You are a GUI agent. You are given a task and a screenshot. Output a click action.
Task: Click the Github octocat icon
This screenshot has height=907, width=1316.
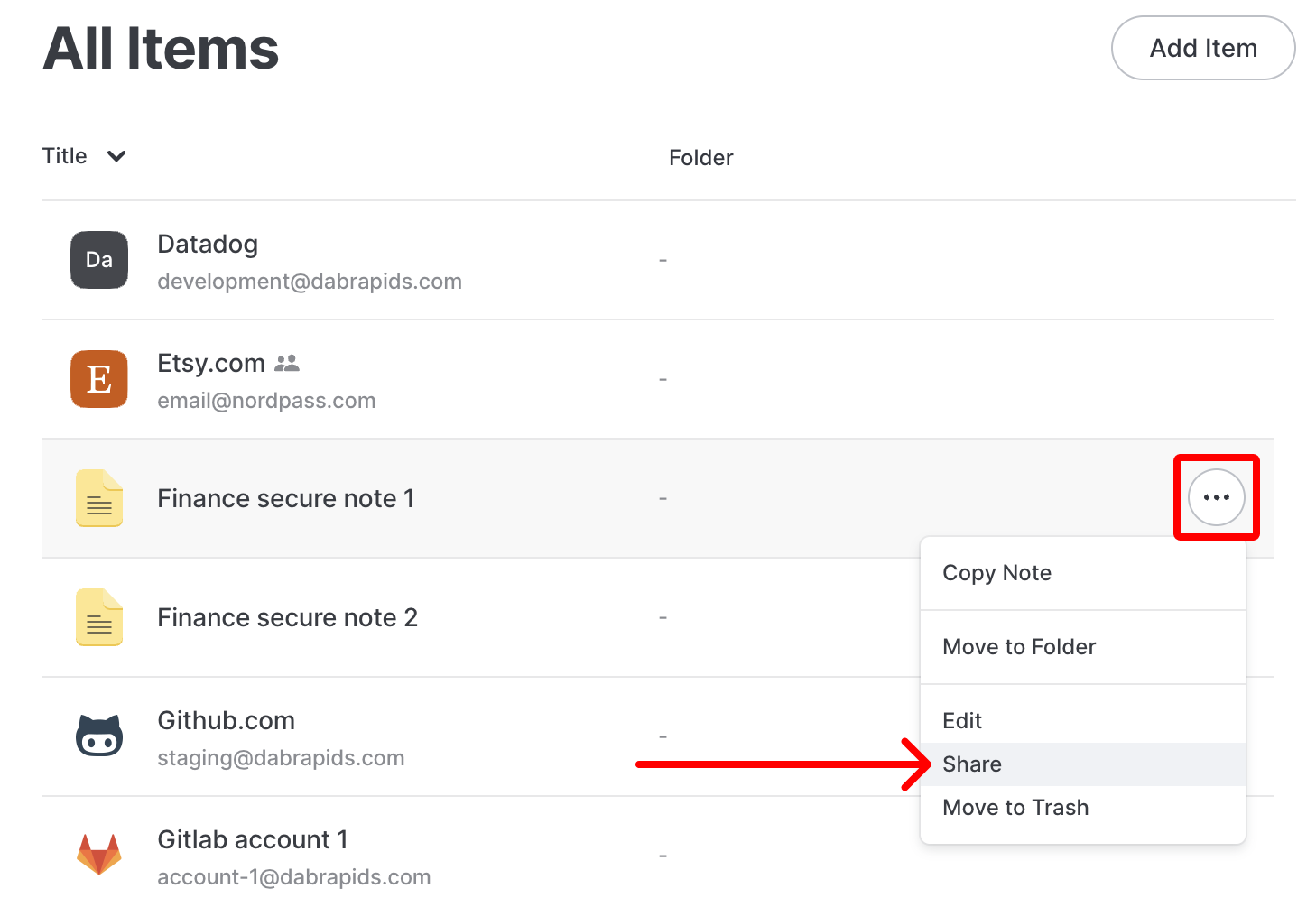pyautogui.click(x=99, y=736)
